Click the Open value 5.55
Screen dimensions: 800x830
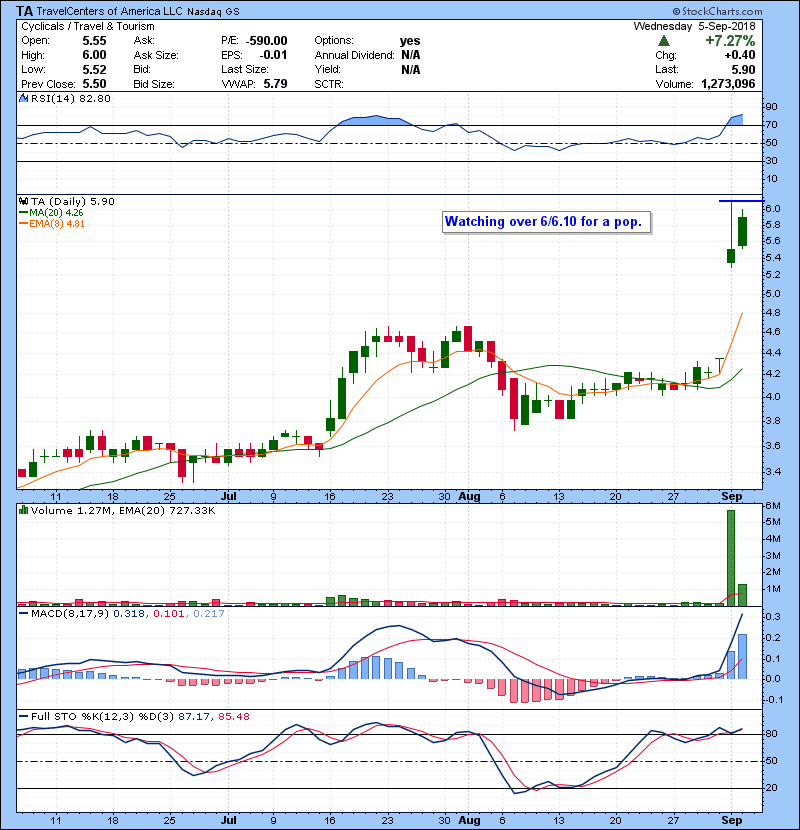click(x=94, y=41)
